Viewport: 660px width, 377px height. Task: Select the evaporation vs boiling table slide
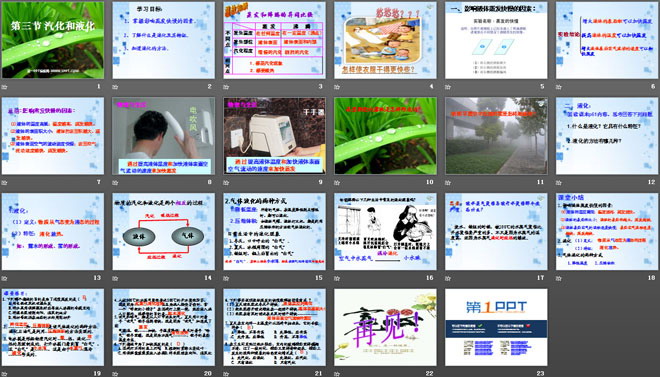(x=274, y=40)
